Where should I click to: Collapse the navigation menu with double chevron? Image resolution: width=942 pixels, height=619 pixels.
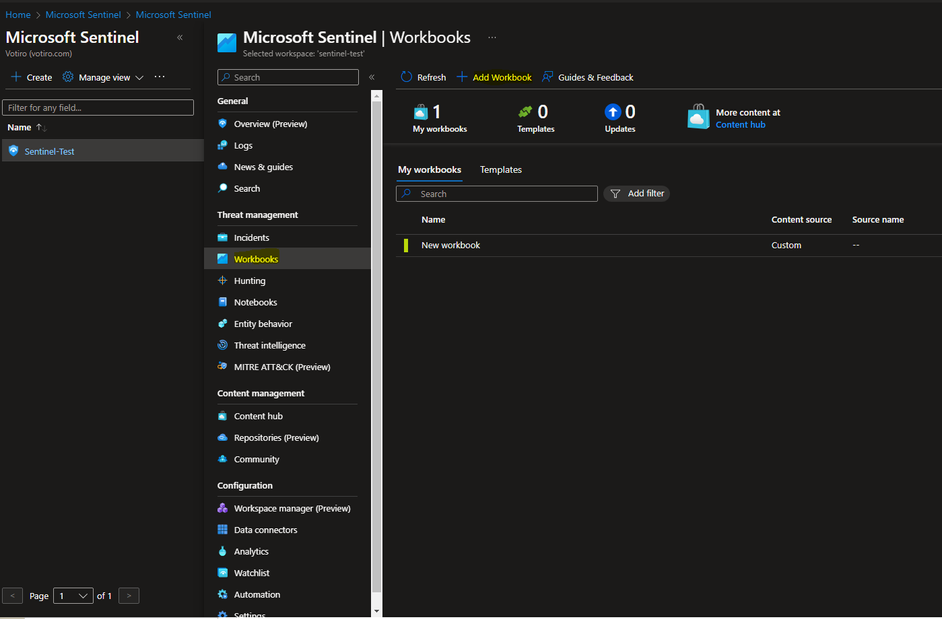pos(372,77)
